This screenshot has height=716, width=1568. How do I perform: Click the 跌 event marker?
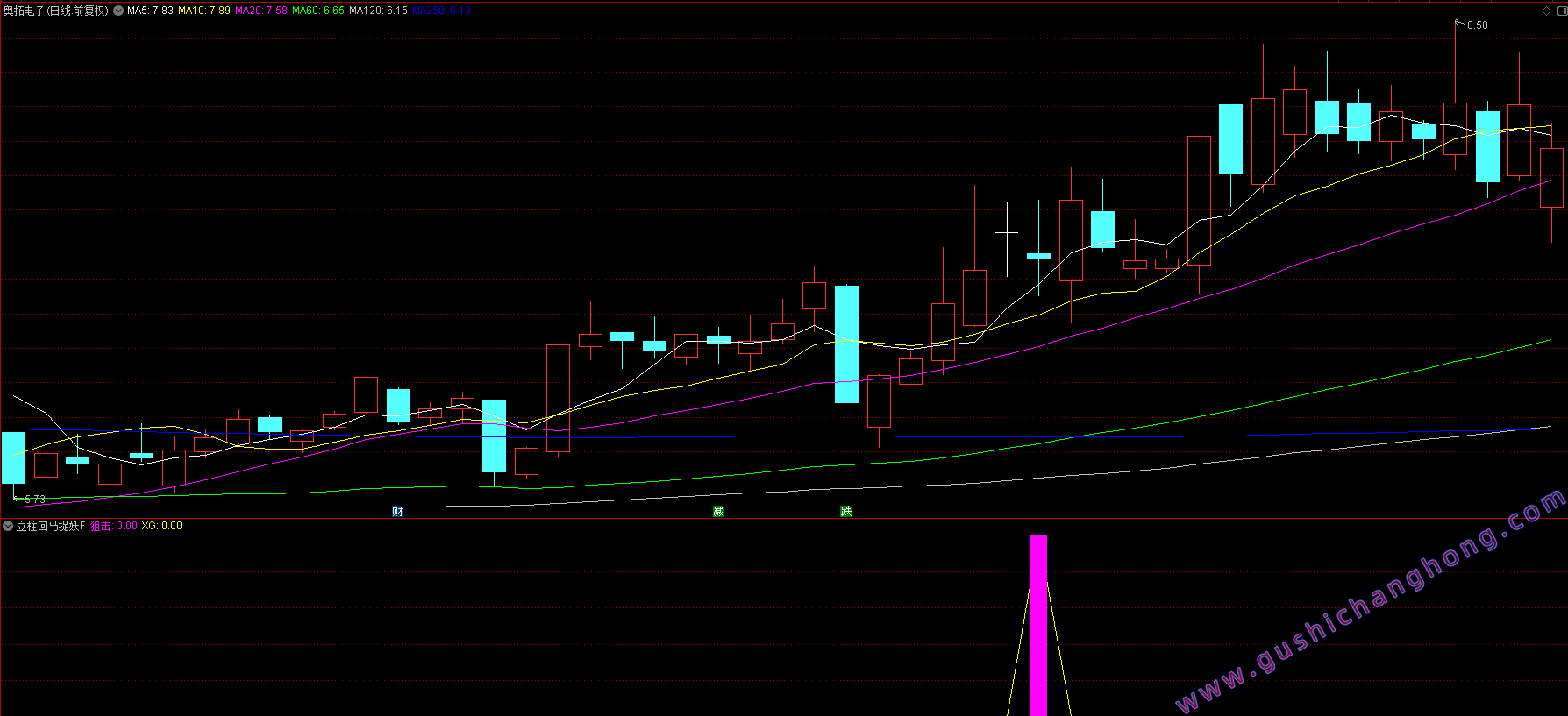[846, 512]
